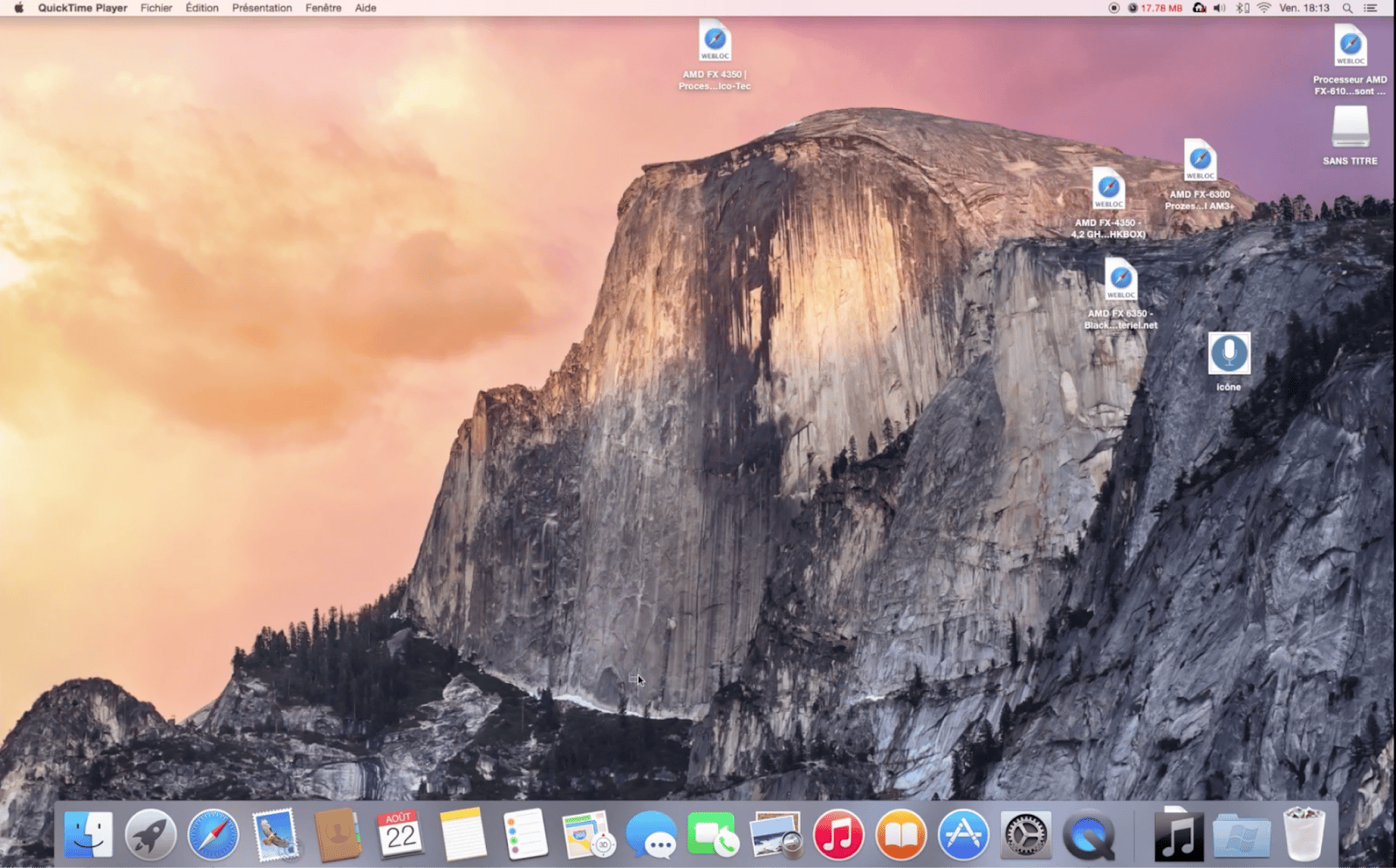Open the Apple menu
Viewport: 1396px width, 868px height.
[x=20, y=8]
